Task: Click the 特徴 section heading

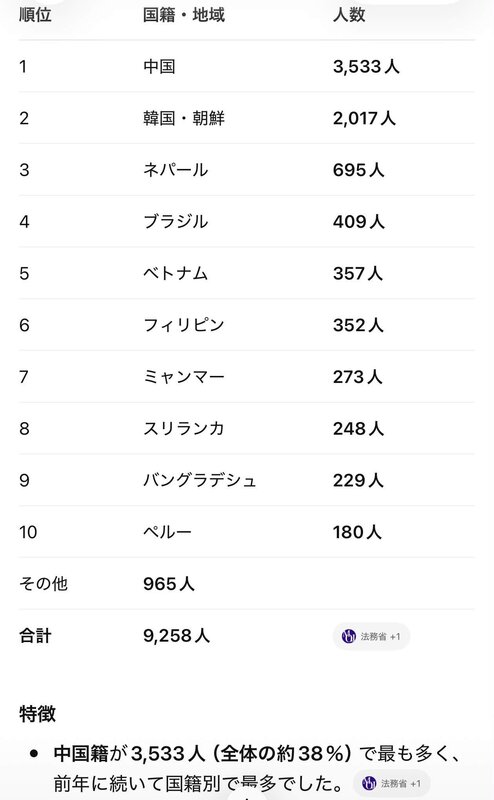Action: coord(37,714)
